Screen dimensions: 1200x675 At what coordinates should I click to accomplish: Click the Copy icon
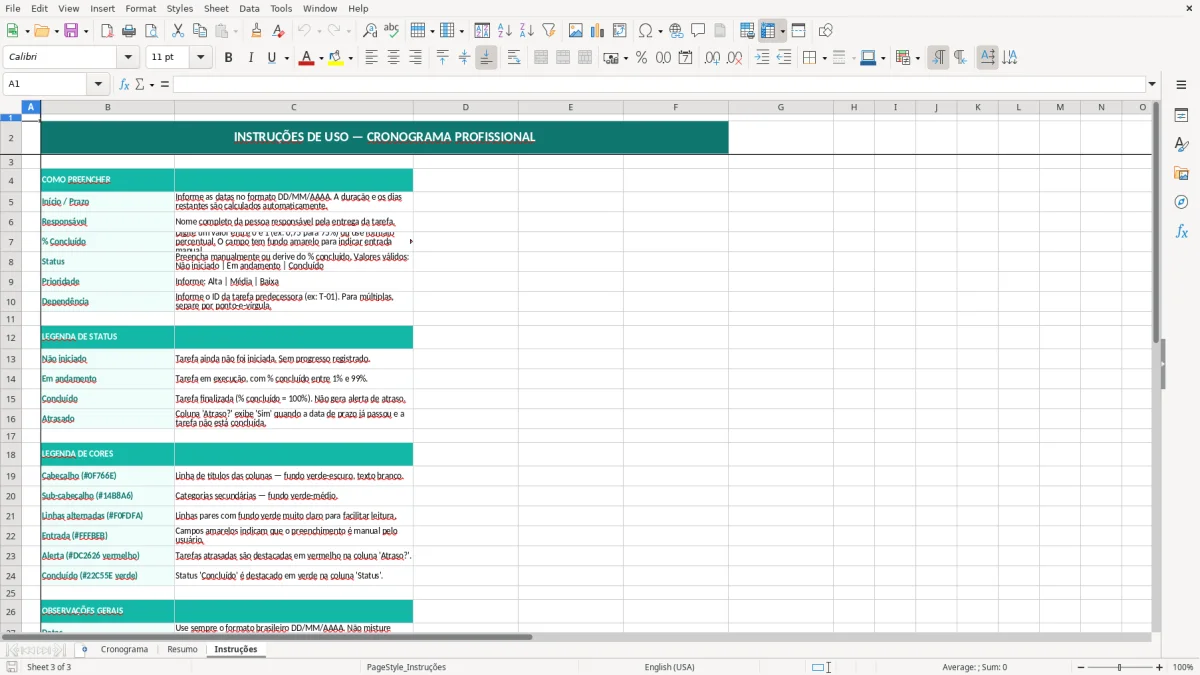tap(200, 31)
